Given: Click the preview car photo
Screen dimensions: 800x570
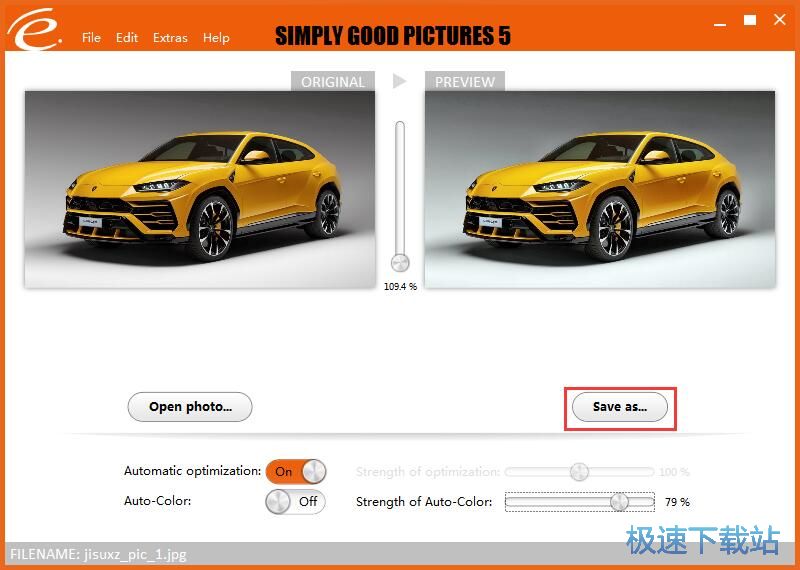Looking at the screenshot, I should tap(600, 189).
